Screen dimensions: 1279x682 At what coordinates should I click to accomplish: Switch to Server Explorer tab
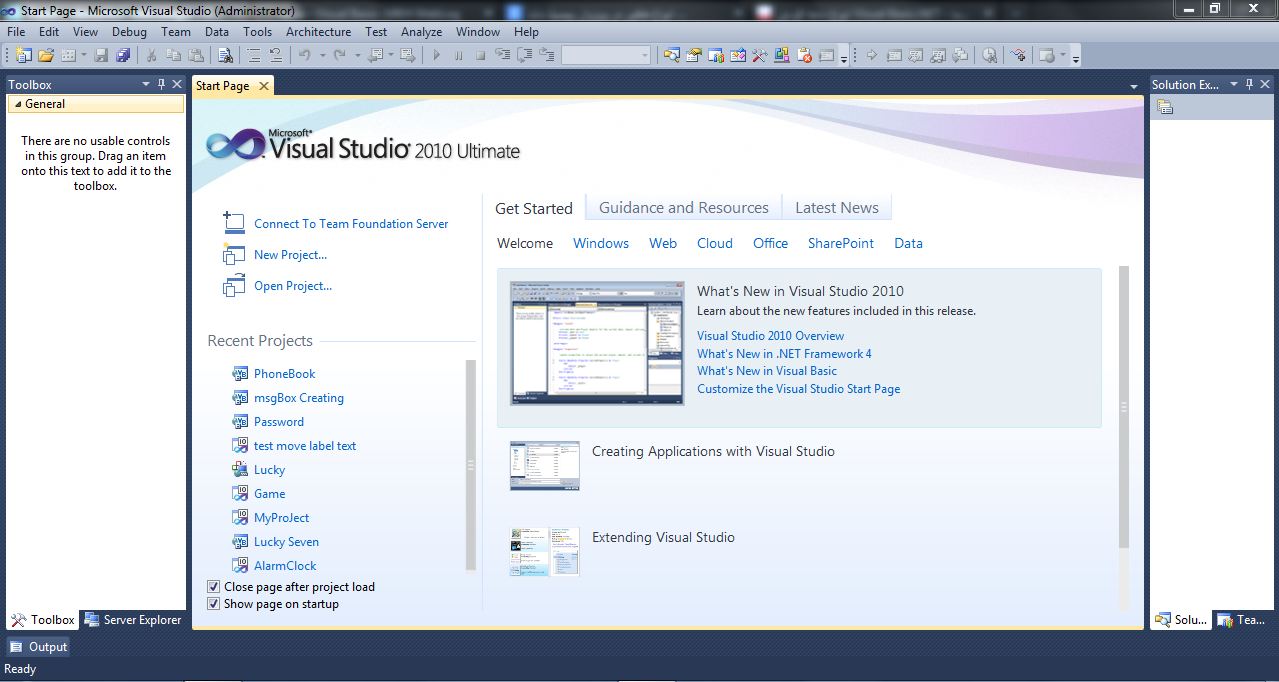pyautogui.click(x=133, y=620)
